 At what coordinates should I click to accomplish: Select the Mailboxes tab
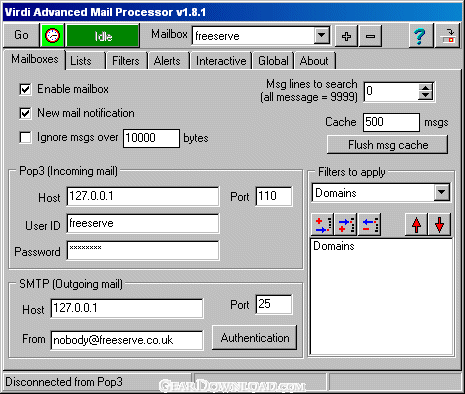tap(34, 59)
